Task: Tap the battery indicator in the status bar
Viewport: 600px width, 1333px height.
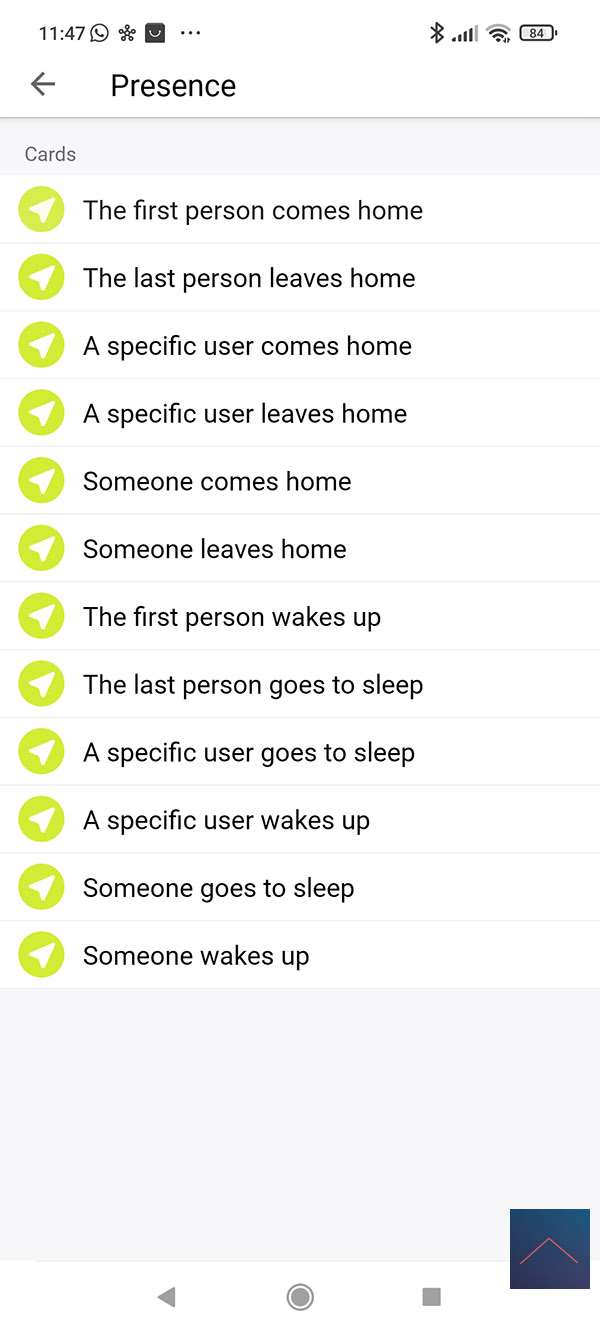Action: point(538,33)
